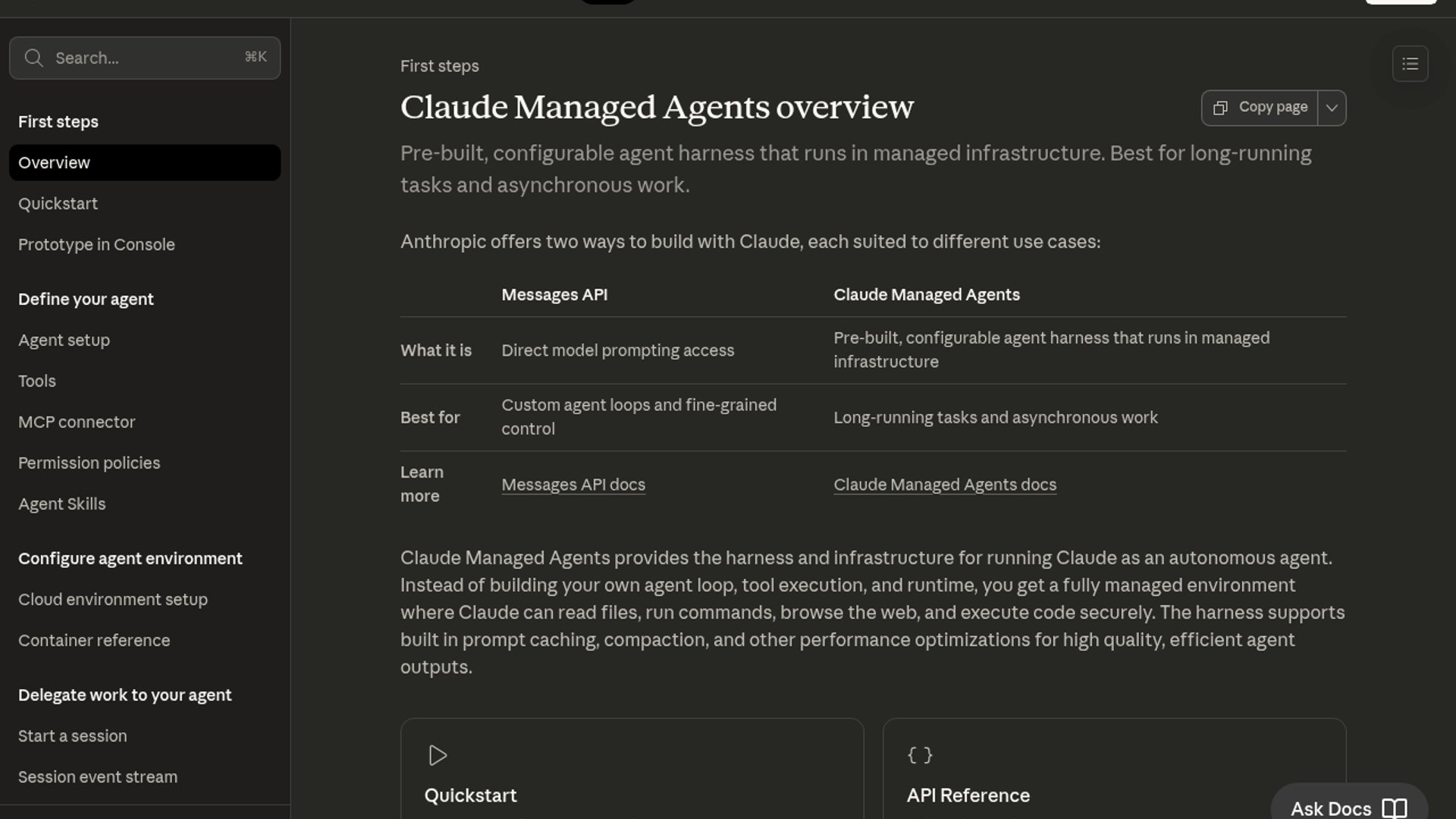Screen dimensions: 1456x819
Task: Click the Ask Docs book icon
Action: click(1395, 808)
